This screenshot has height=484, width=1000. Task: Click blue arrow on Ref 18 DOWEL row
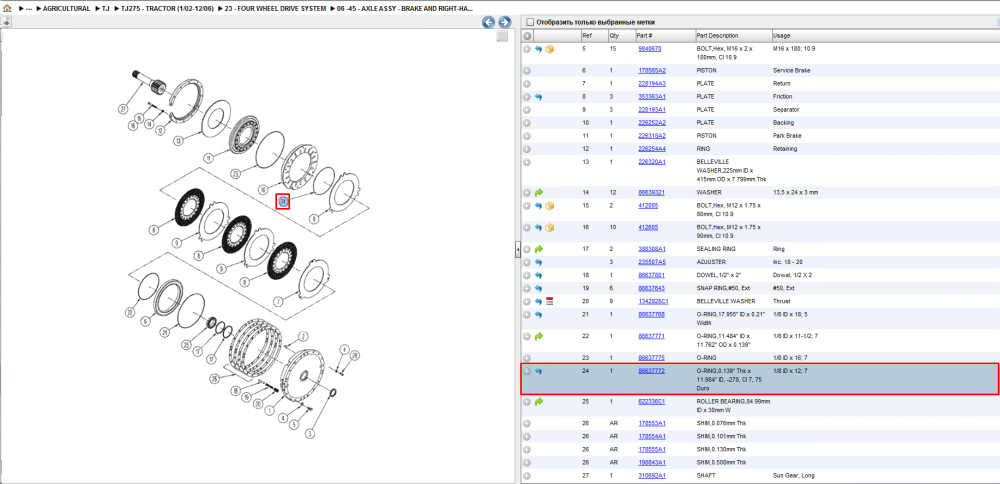[x=538, y=275]
